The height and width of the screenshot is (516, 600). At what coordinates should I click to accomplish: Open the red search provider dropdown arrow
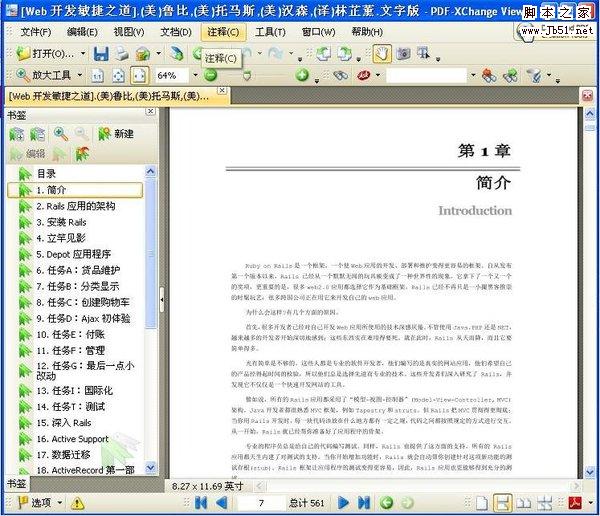(x=378, y=75)
